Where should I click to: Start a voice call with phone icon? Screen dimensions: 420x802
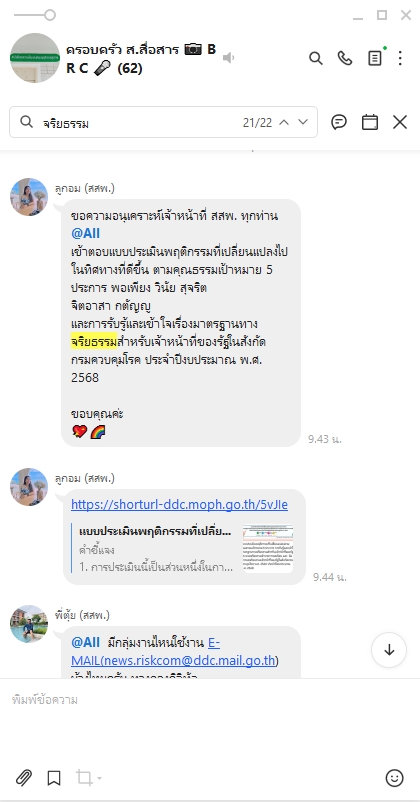tap(345, 58)
